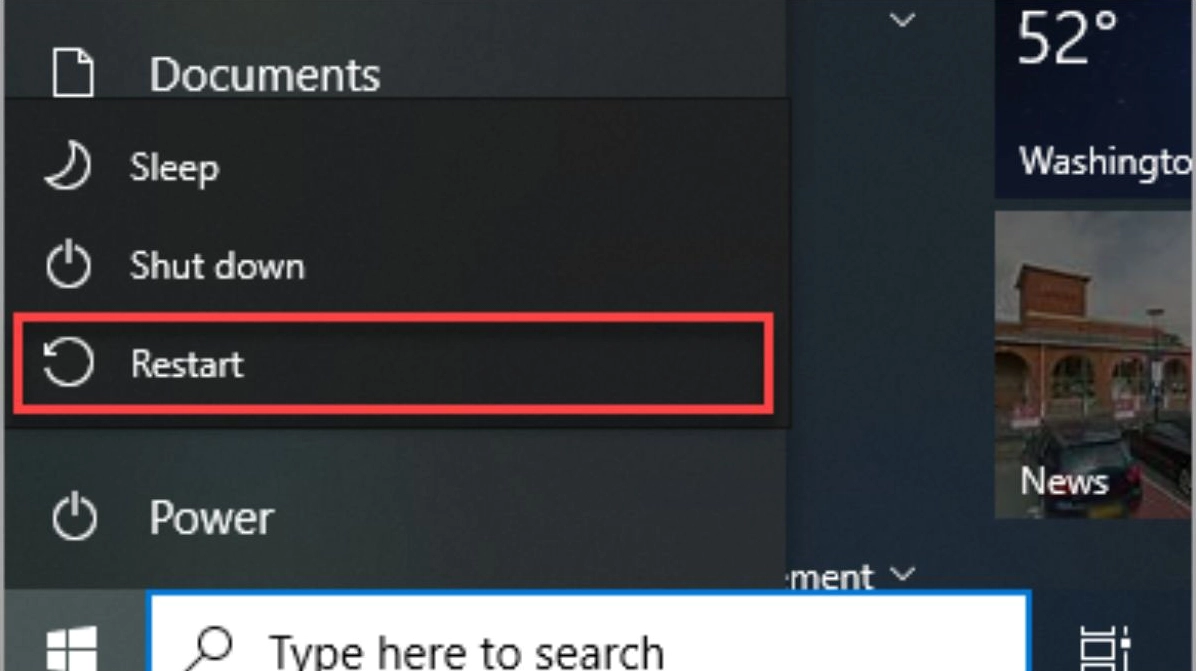
Task: Click the Documents page icon
Action: pos(72,73)
